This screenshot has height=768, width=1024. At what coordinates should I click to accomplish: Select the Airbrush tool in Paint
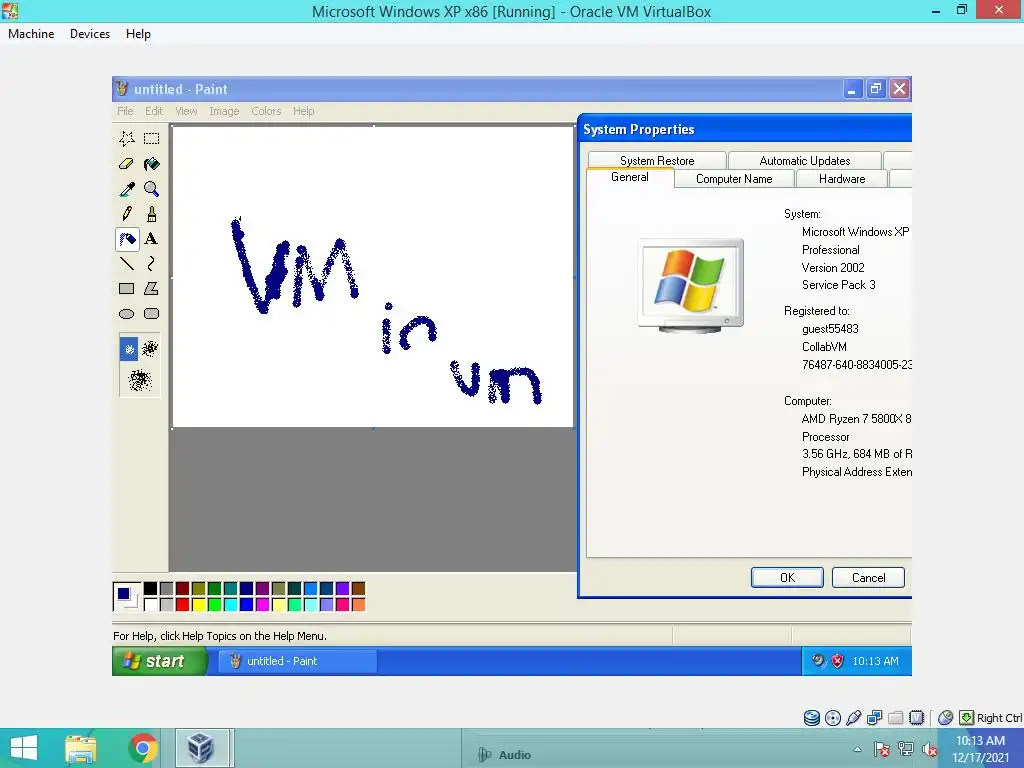pos(127,239)
